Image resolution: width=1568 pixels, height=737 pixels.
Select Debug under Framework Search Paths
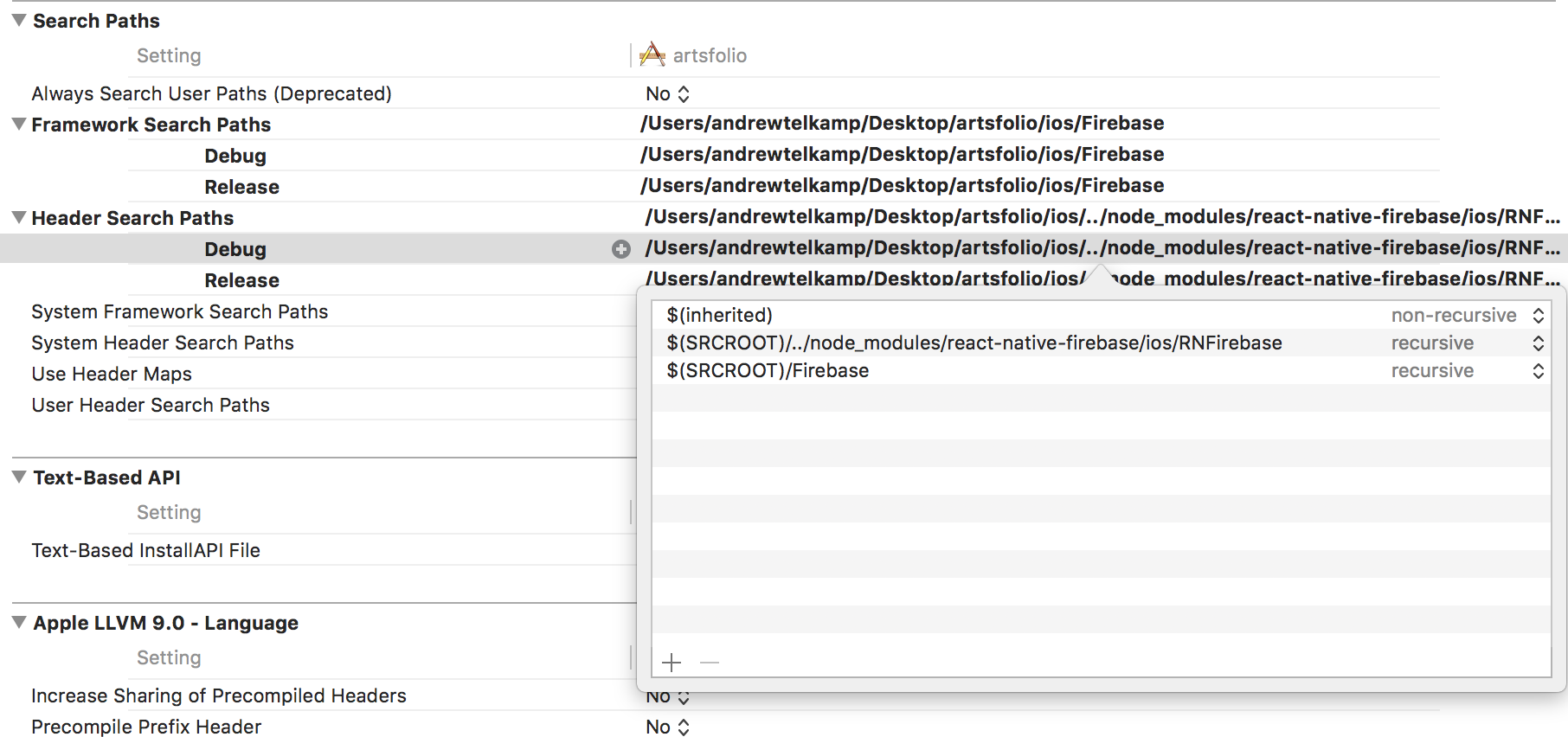pos(235,156)
